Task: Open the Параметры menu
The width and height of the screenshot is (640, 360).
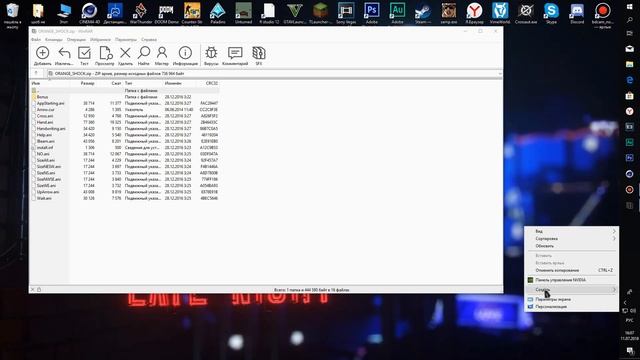Action: pos(126,40)
